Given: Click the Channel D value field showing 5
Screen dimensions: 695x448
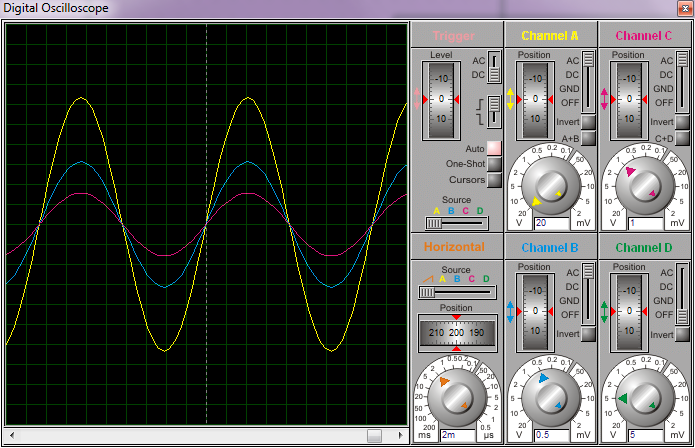Looking at the screenshot, I should coord(645,435).
